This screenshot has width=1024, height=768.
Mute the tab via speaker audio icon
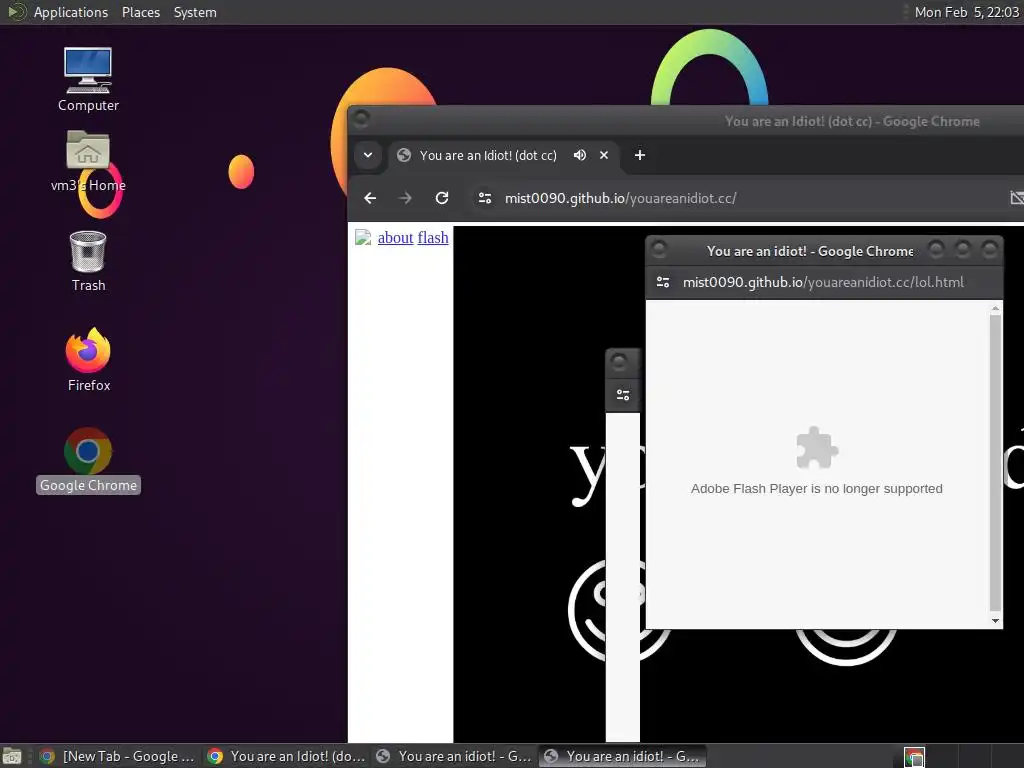point(579,155)
